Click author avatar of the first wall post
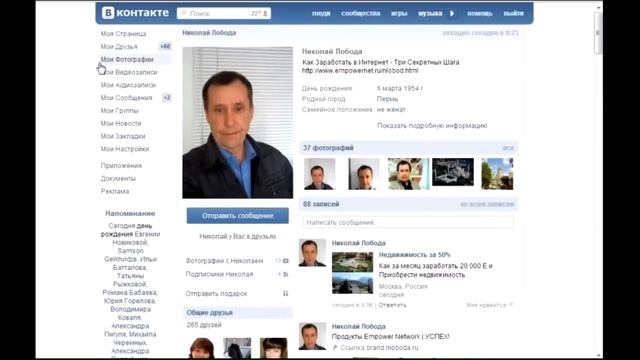 pos(312,253)
